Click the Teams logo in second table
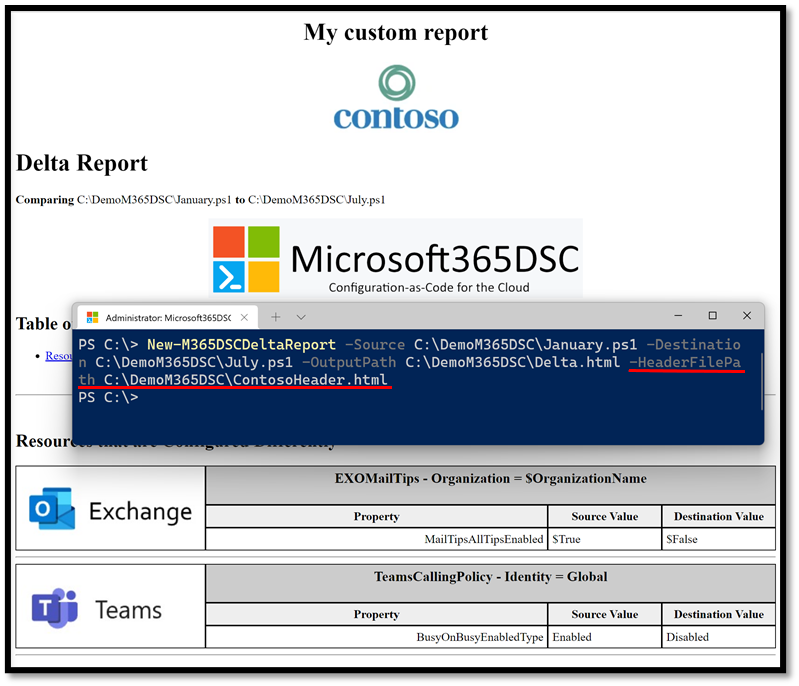The image size is (799, 686). pyautogui.click(x=97, y=608)
